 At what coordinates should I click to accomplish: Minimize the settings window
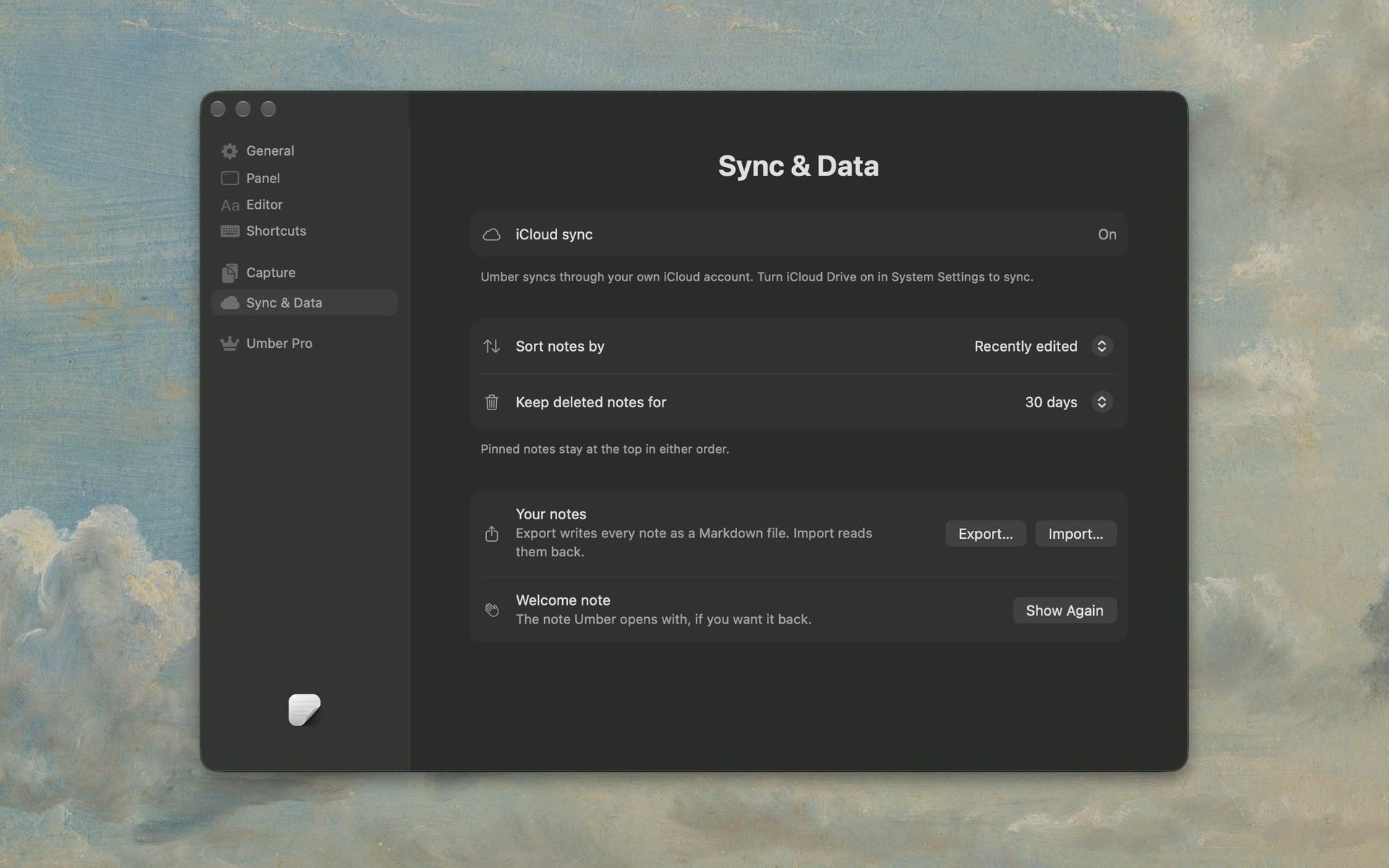(243, 109)
